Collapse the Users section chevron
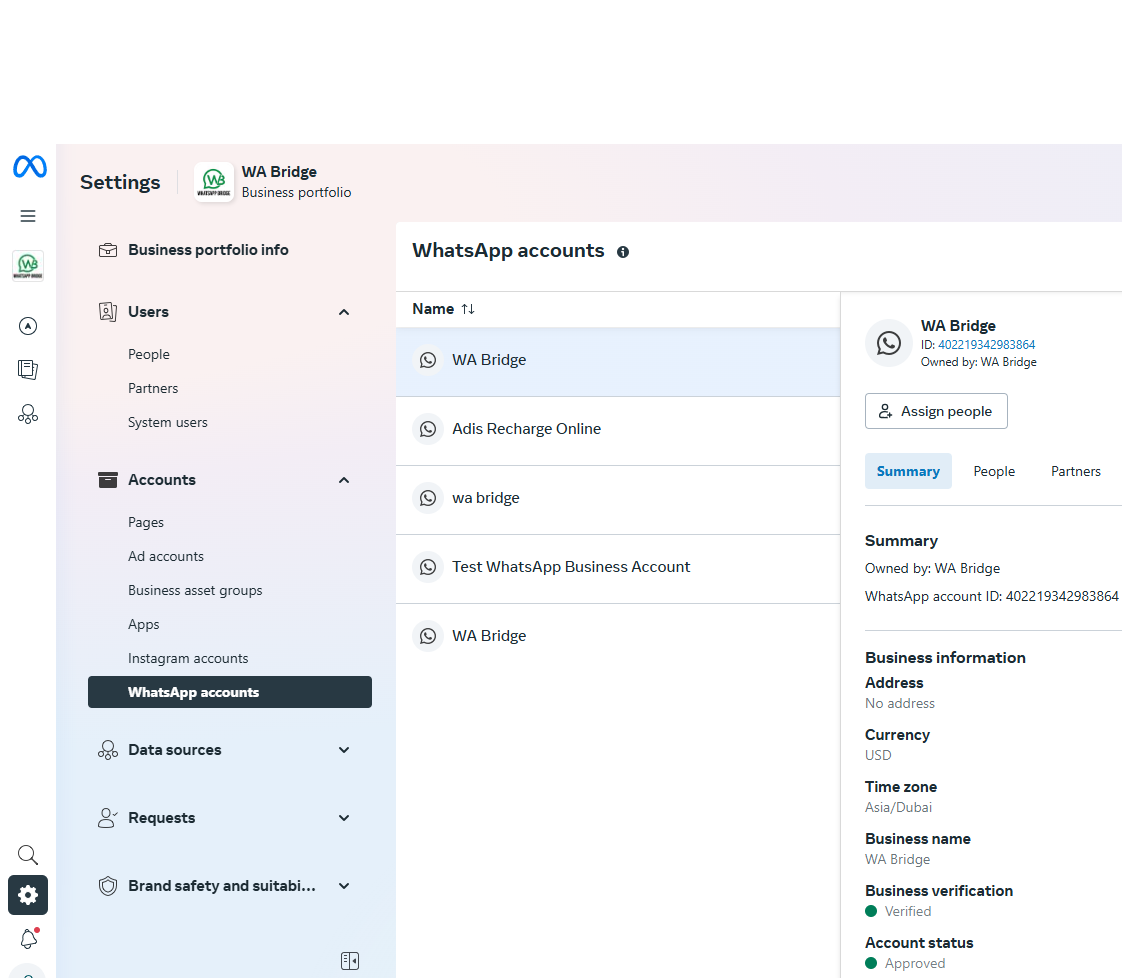Viewport: 1122px width, 978px height. (344, 312)
